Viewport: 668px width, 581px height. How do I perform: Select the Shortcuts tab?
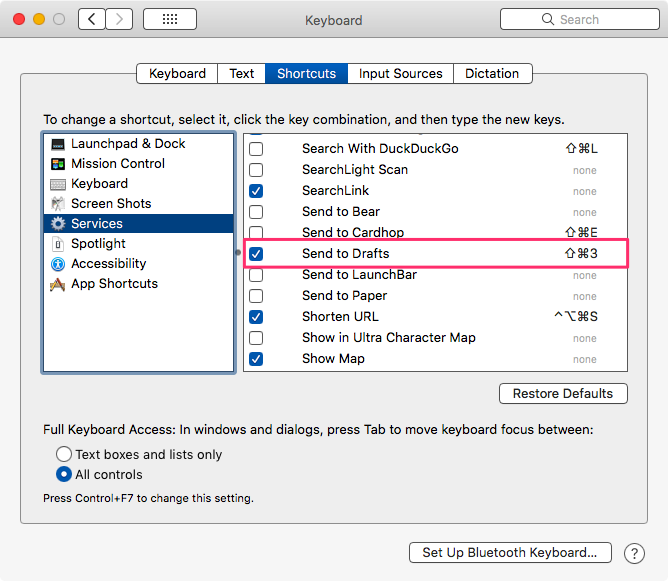307,74
